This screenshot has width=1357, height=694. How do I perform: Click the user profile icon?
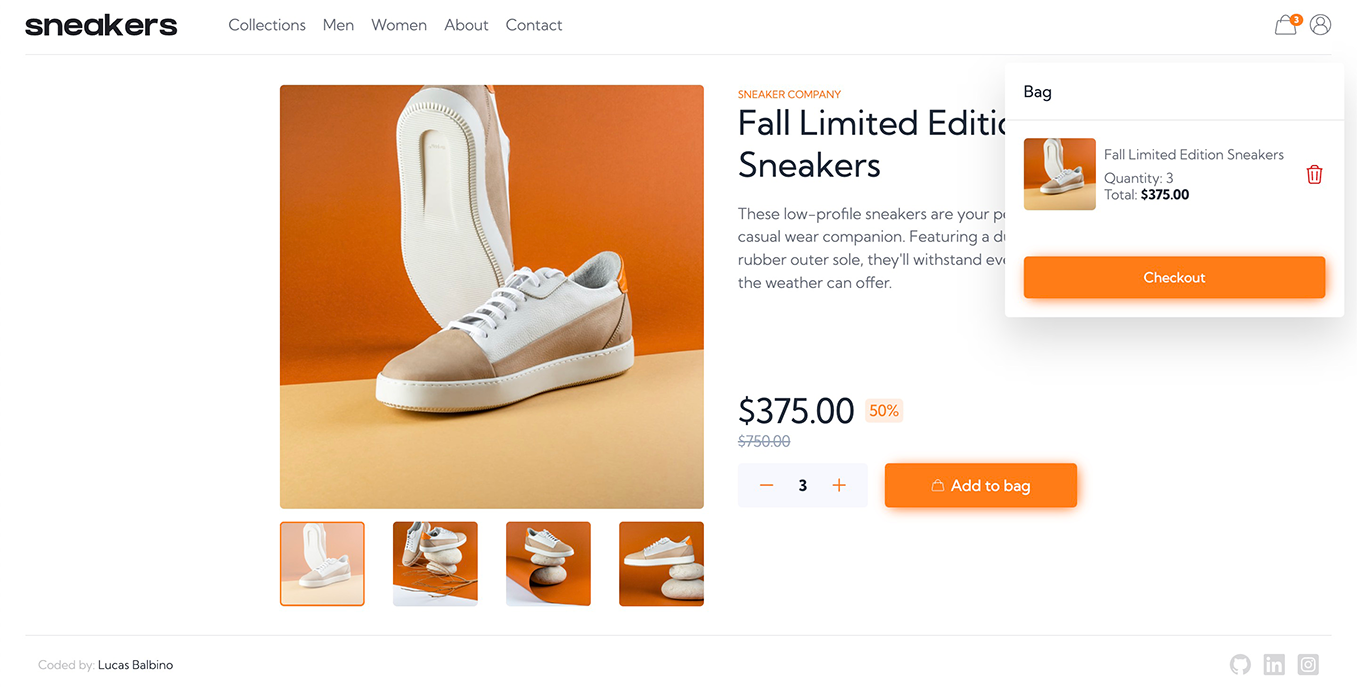tap(1320, 24)
